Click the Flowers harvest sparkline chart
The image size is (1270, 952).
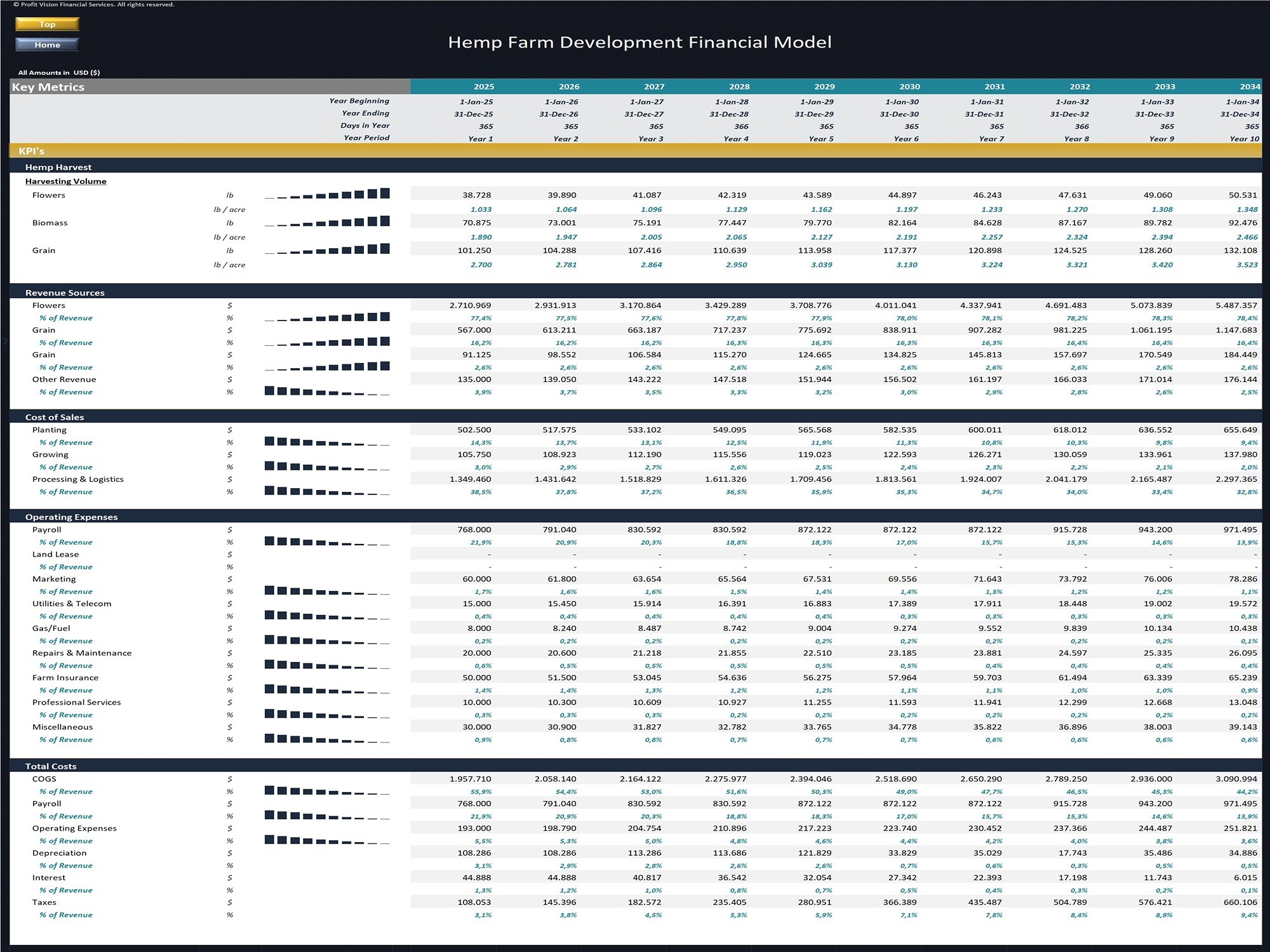[x=327, y=194]
